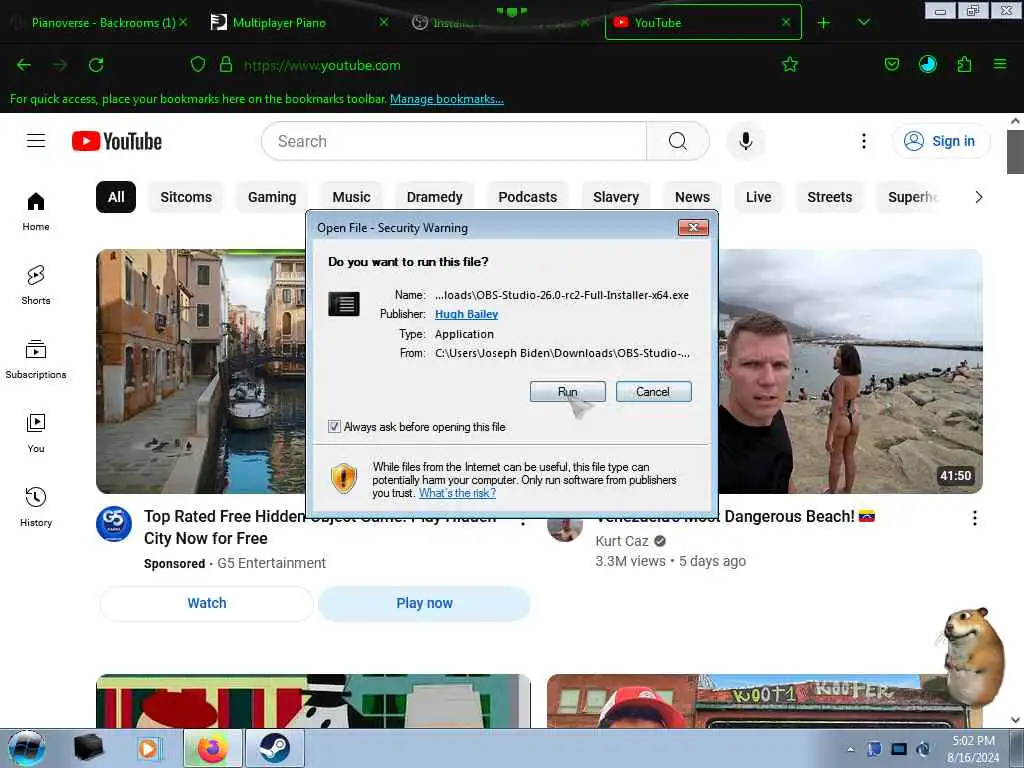Image resolution: width=1024 pixels, height=768 pixels.
Task: Show more category chips arrow
Action: click(x=978, y=197)
